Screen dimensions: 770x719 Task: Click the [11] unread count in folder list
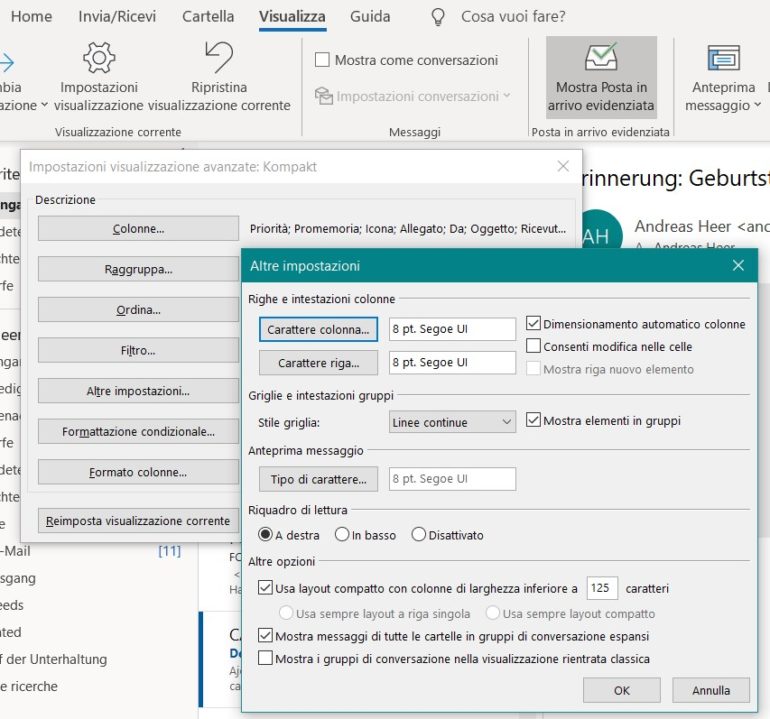[169, 551]
